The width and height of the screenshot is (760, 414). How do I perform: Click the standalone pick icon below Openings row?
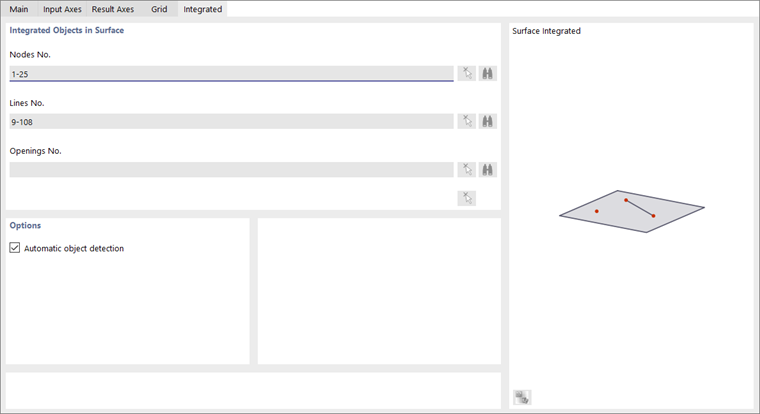click(x=467, y=198)
